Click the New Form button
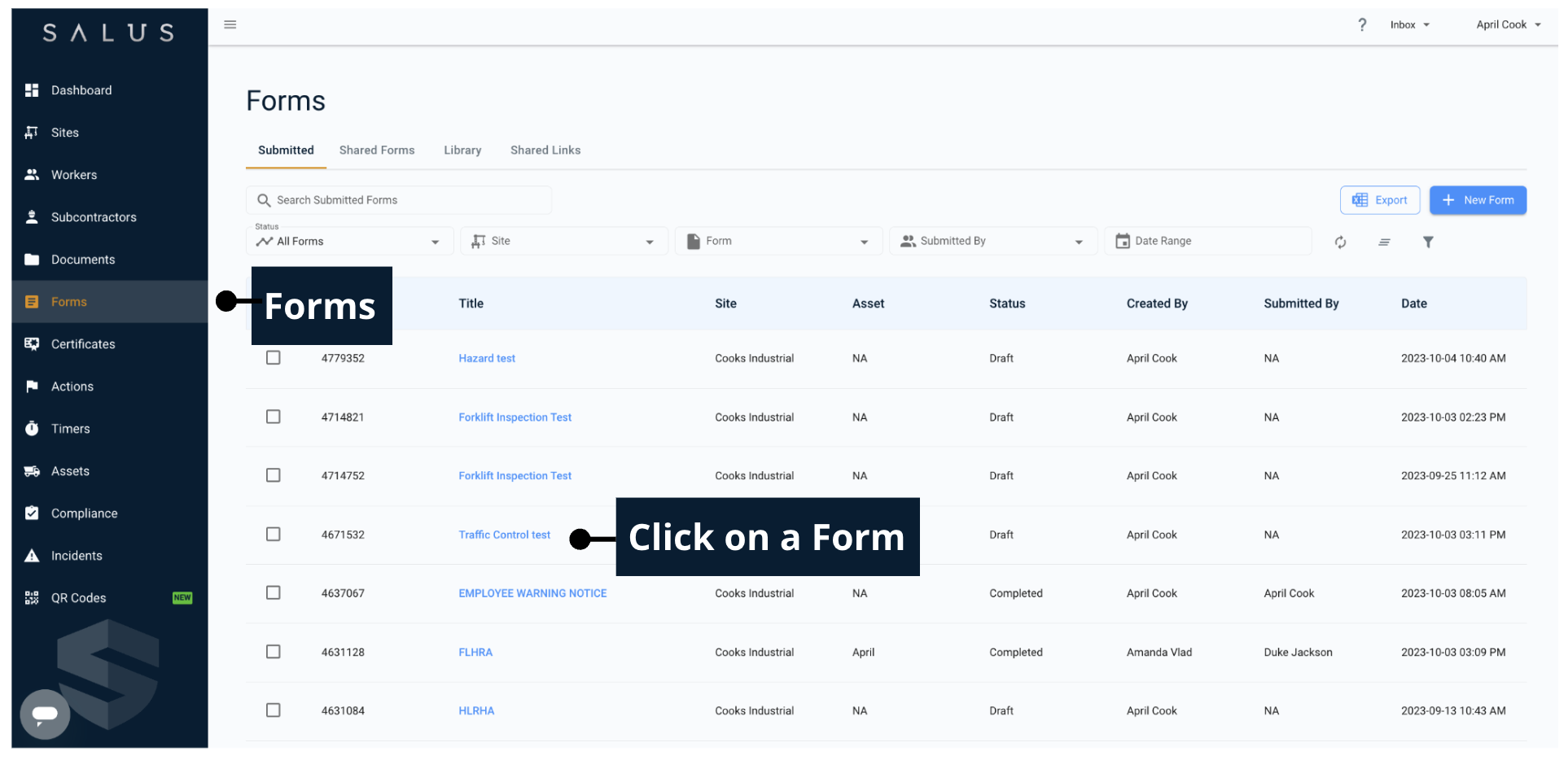Screen dimensions: 1568x760 click(1478, 200)
